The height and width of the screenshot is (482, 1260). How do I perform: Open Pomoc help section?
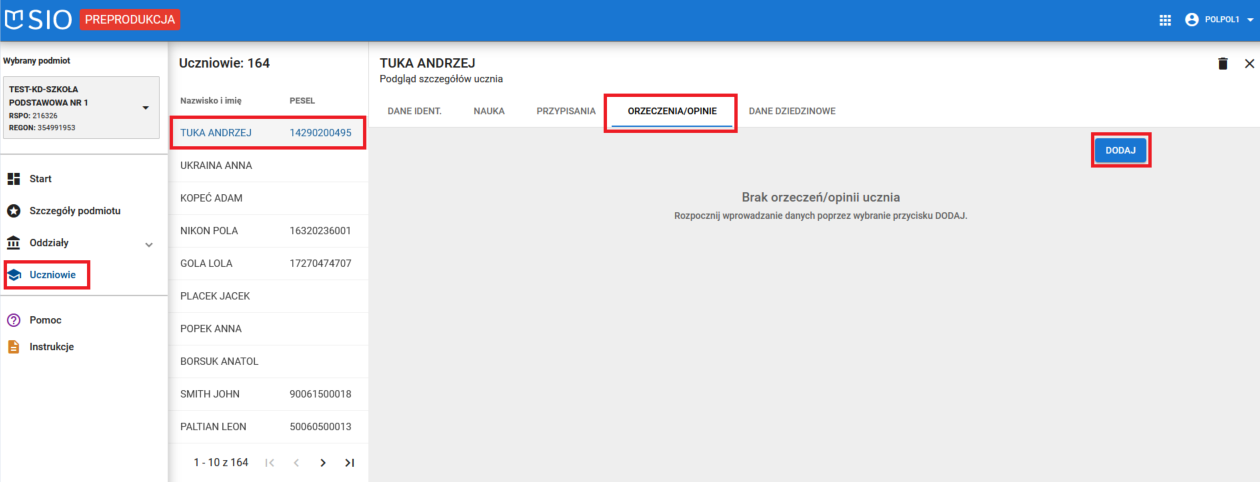pos(45,320)
